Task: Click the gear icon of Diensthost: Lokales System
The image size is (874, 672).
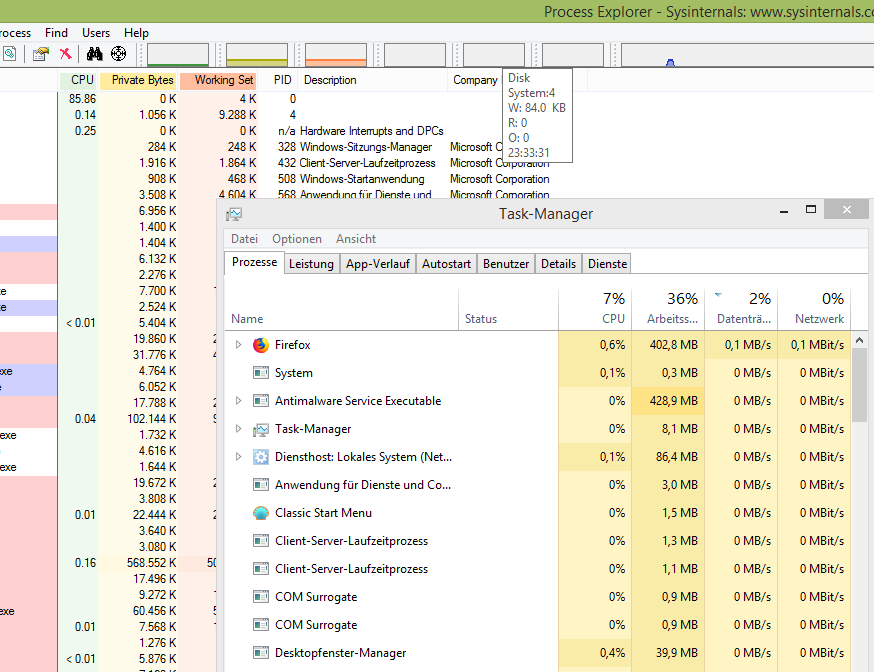Action: 260,457
